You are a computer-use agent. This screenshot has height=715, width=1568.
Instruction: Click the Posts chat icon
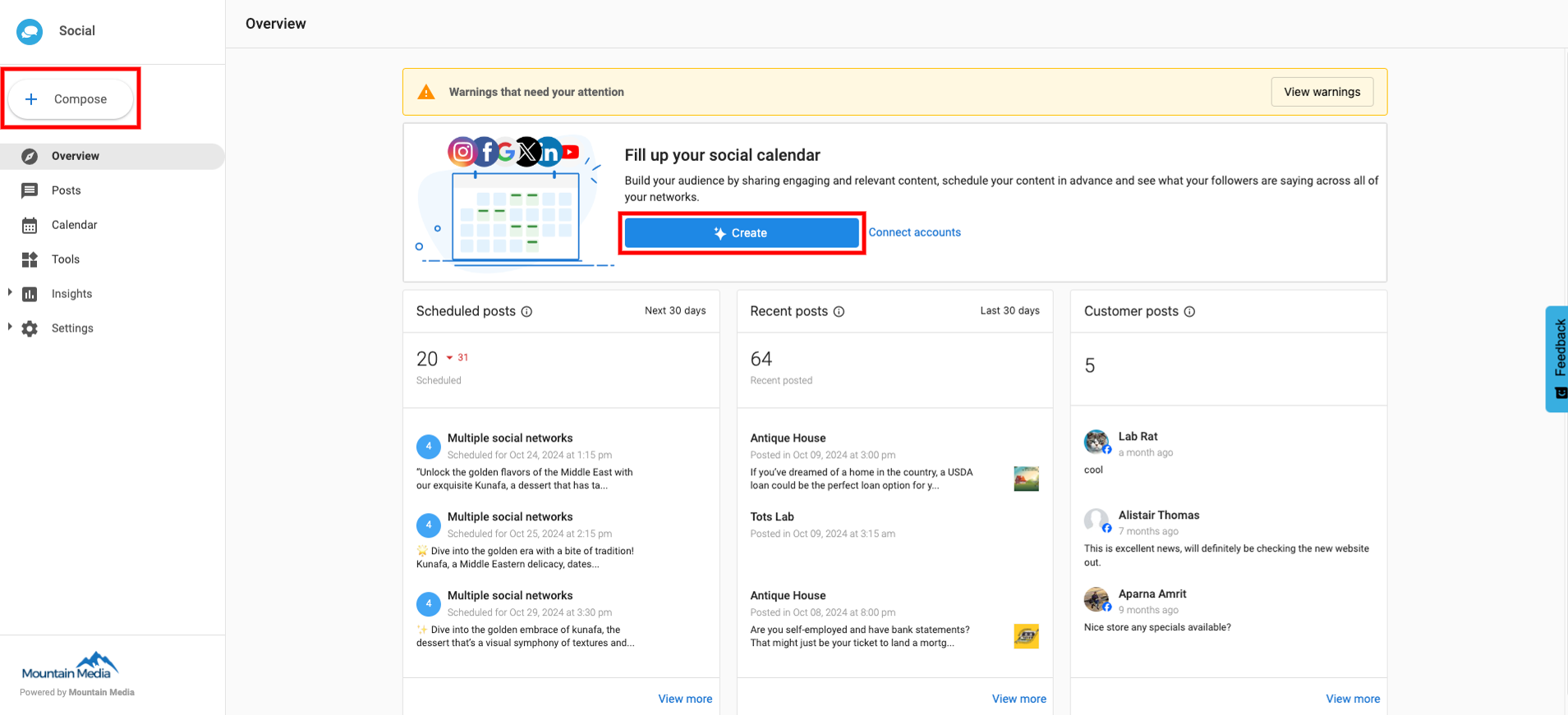point(30,190)
